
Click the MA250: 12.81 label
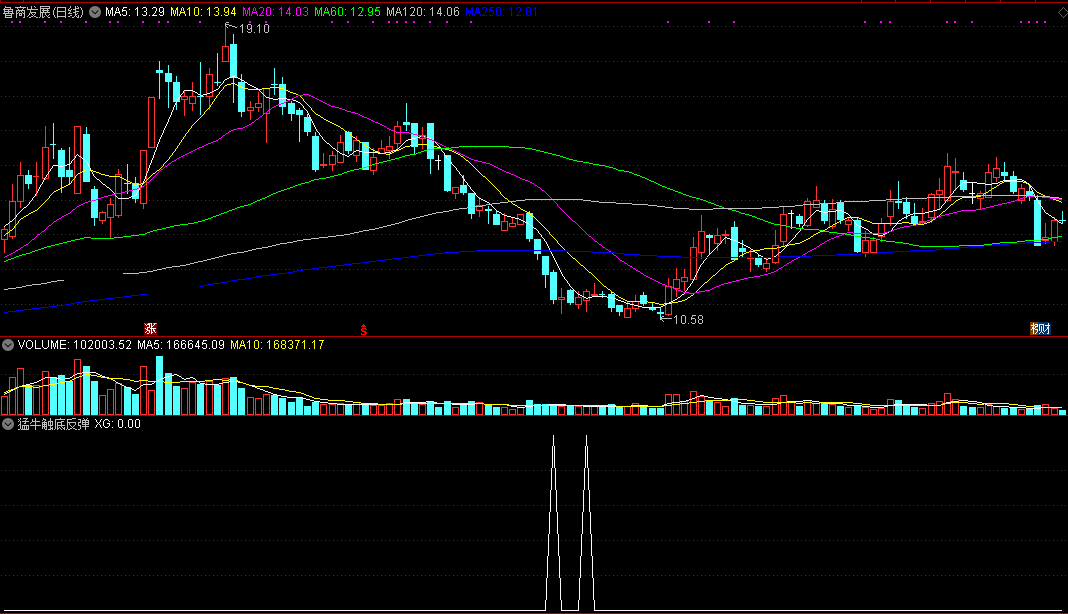pos(501,12)
